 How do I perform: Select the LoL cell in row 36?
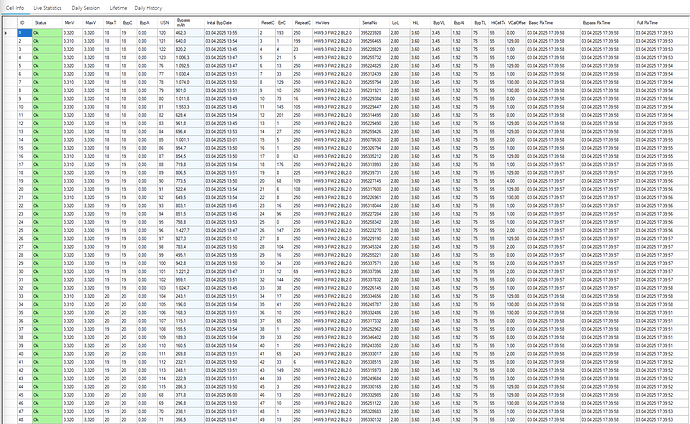pyautogui.click(x=399, y=321)
